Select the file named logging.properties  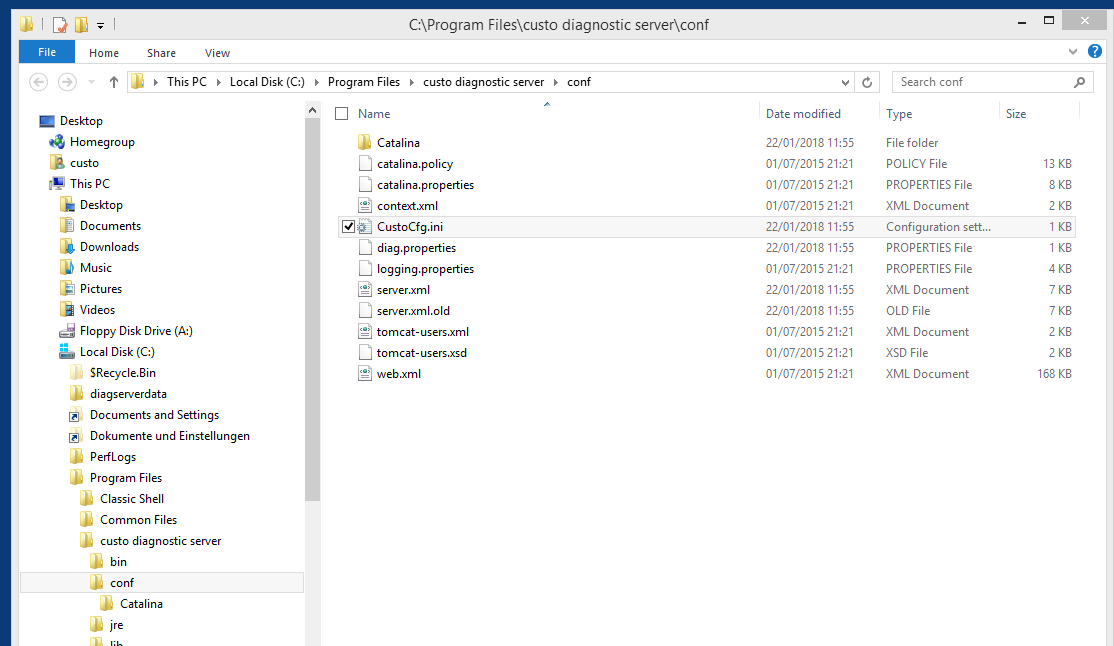[x=426, y=269]
